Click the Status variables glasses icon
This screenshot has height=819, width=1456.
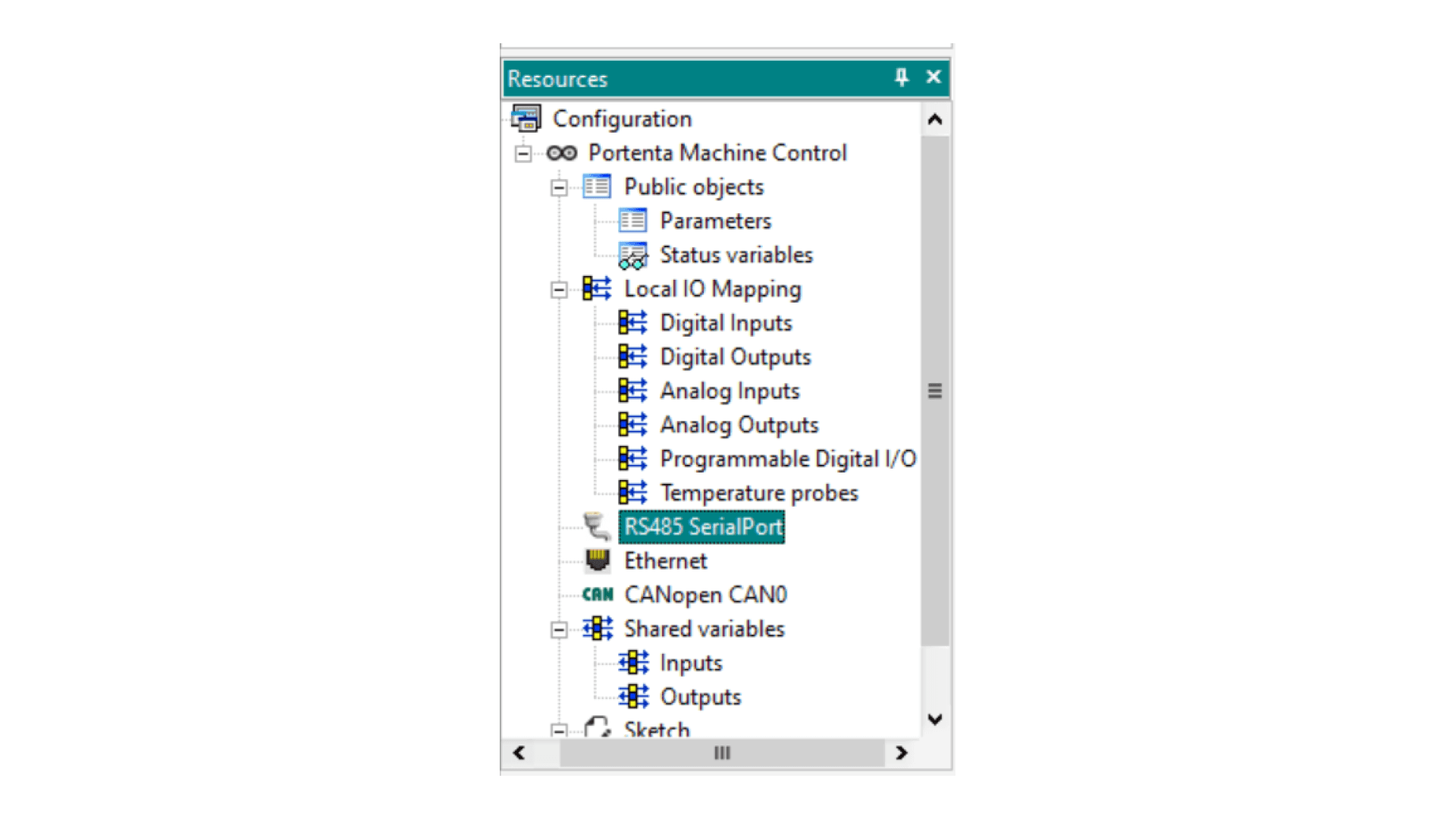(x=632, y=256)
